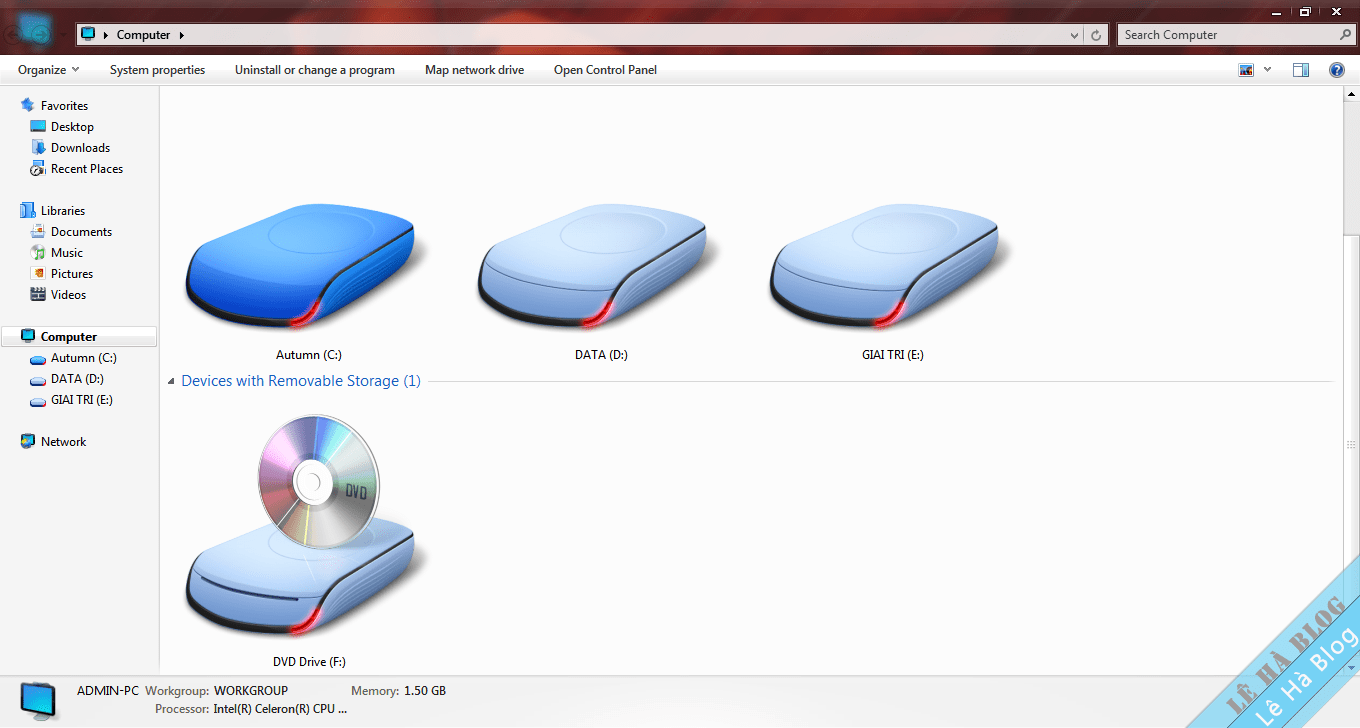Click the Documents library icon

(38, 232)
